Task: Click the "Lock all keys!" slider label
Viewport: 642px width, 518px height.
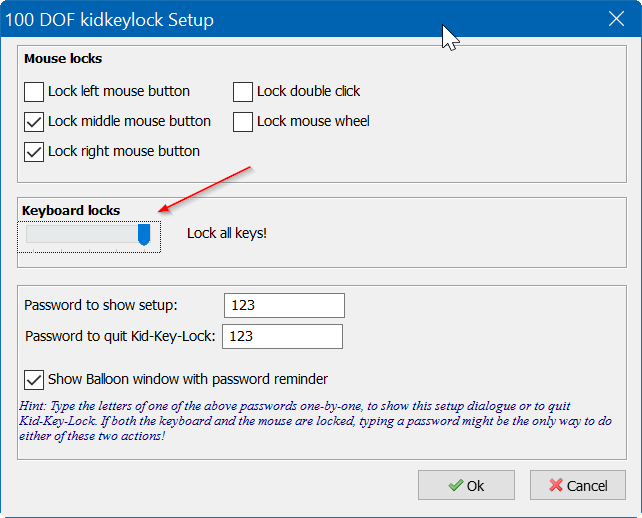Action: click(x=227, y=234)
